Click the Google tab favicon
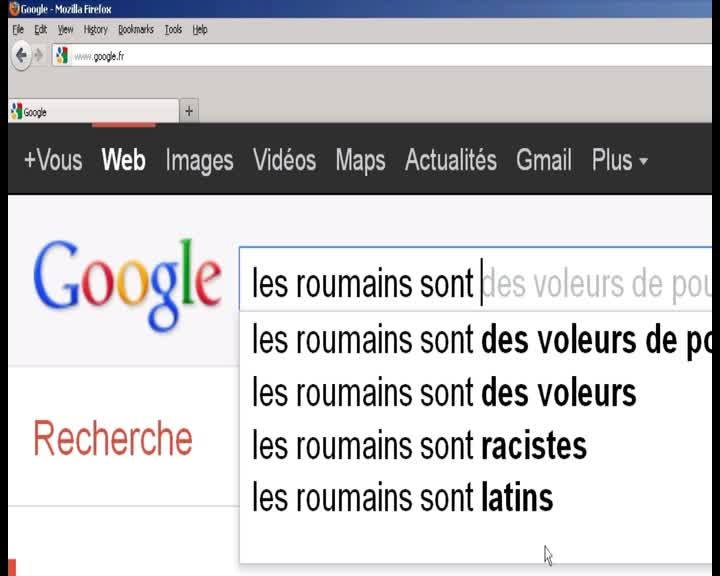This screenshot has height=576, width=720. [x=17, y=112]
